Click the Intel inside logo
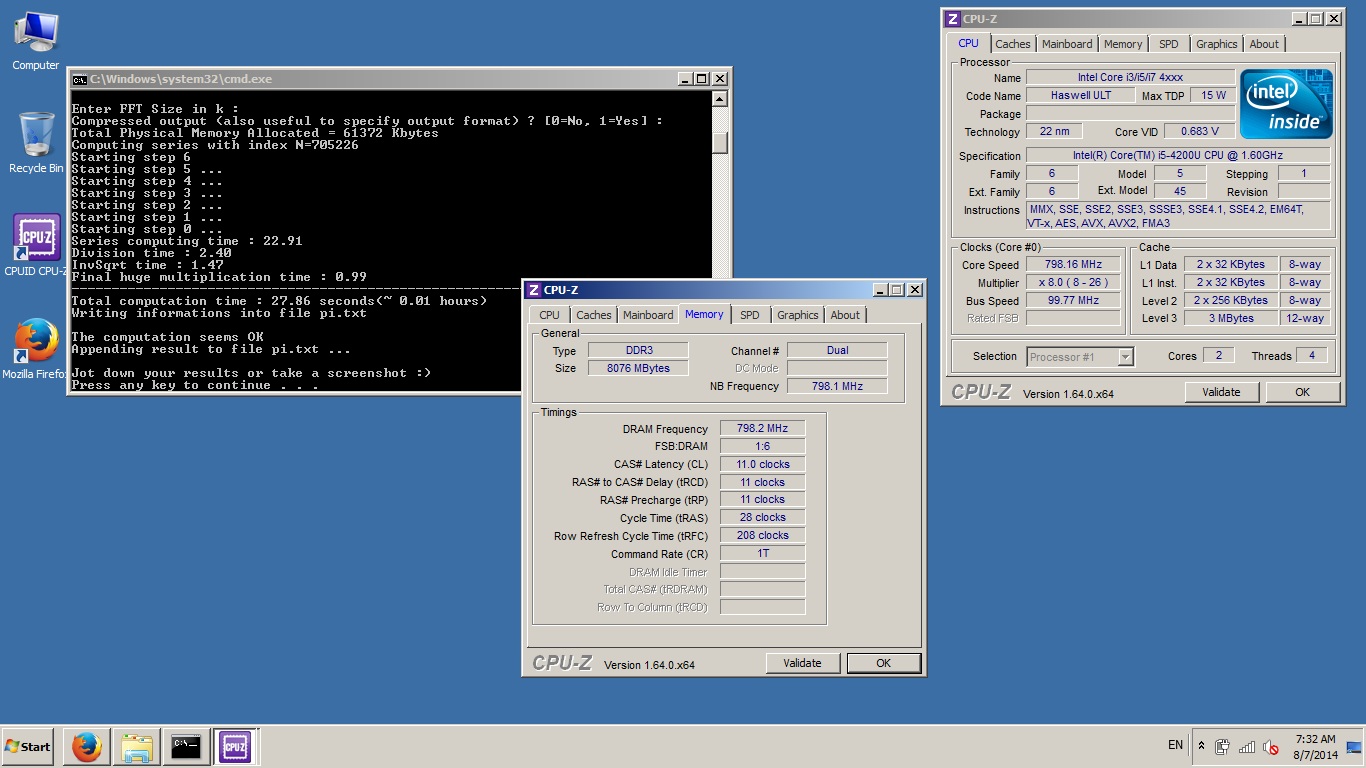The height and width of the screenshot is (768, 1366). pos(1286,104)
